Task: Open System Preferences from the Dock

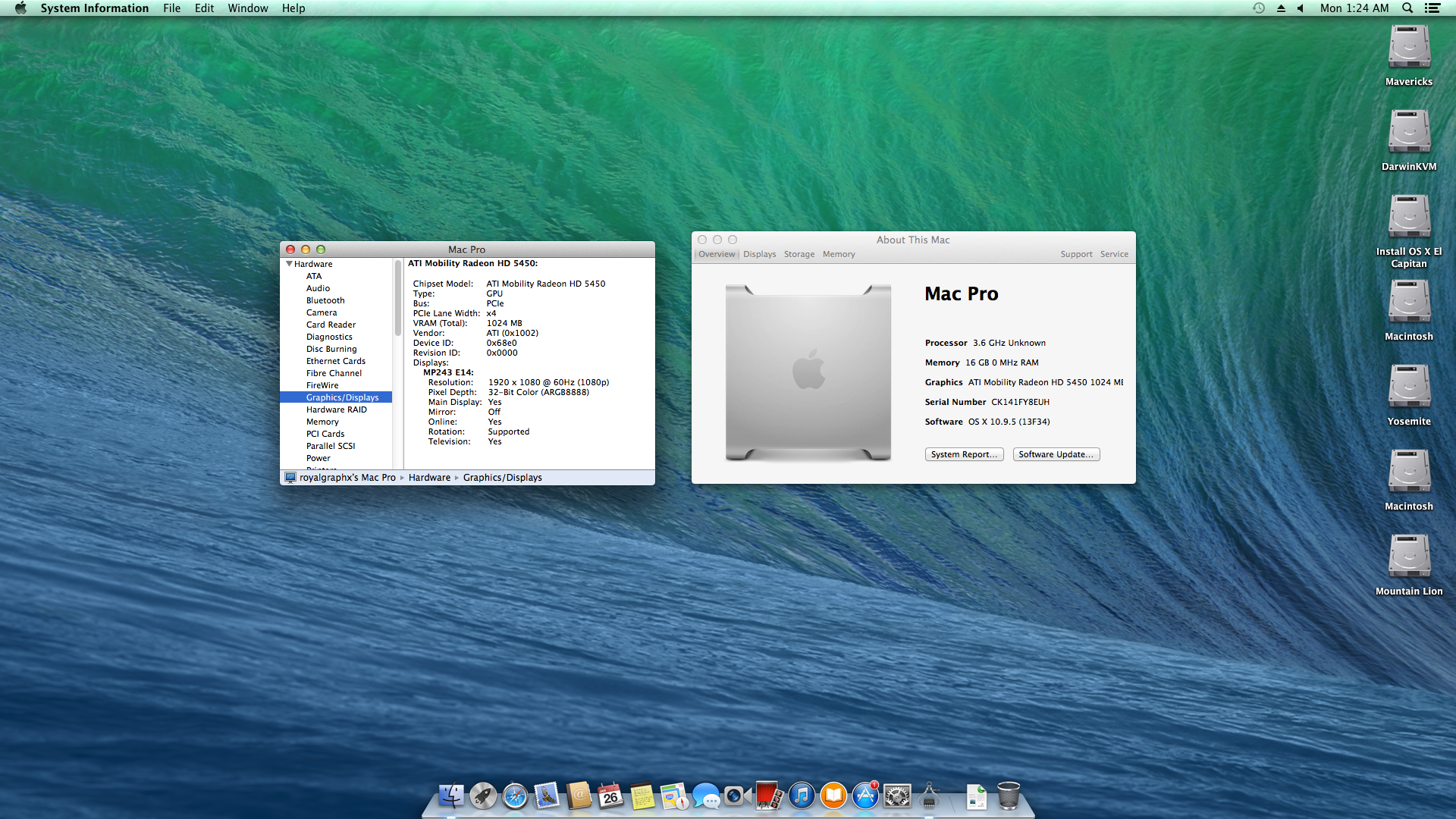Action: click(897, 795)
